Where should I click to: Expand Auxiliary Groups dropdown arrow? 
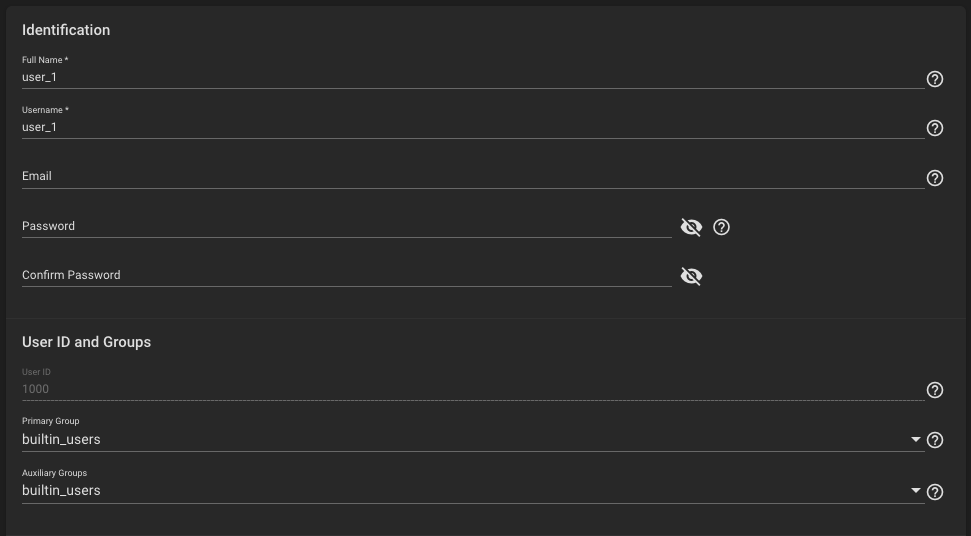[x=915, y=490]
